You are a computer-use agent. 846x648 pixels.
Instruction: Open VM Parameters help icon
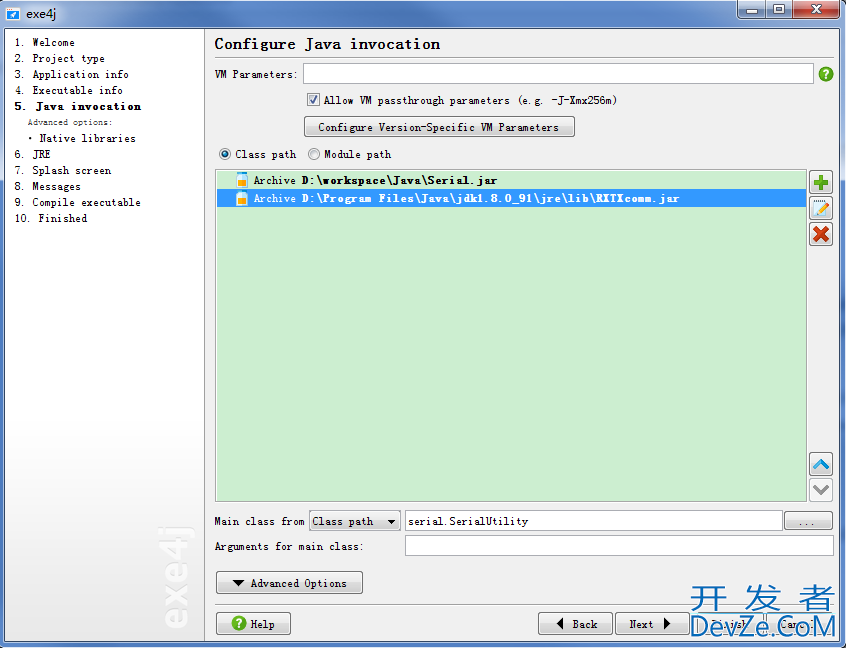coord(825,74)
